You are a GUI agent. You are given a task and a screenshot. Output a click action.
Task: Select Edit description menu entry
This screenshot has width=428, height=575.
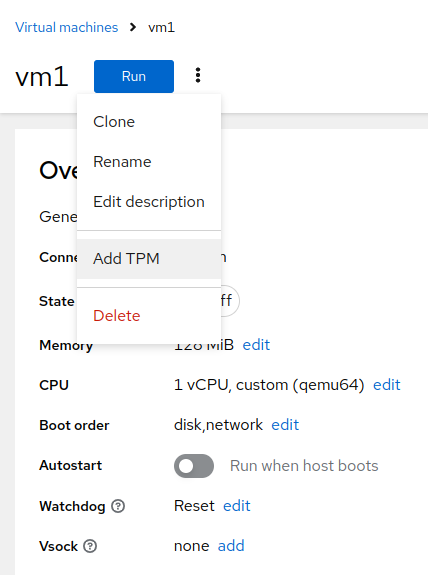tap(149, 202)
